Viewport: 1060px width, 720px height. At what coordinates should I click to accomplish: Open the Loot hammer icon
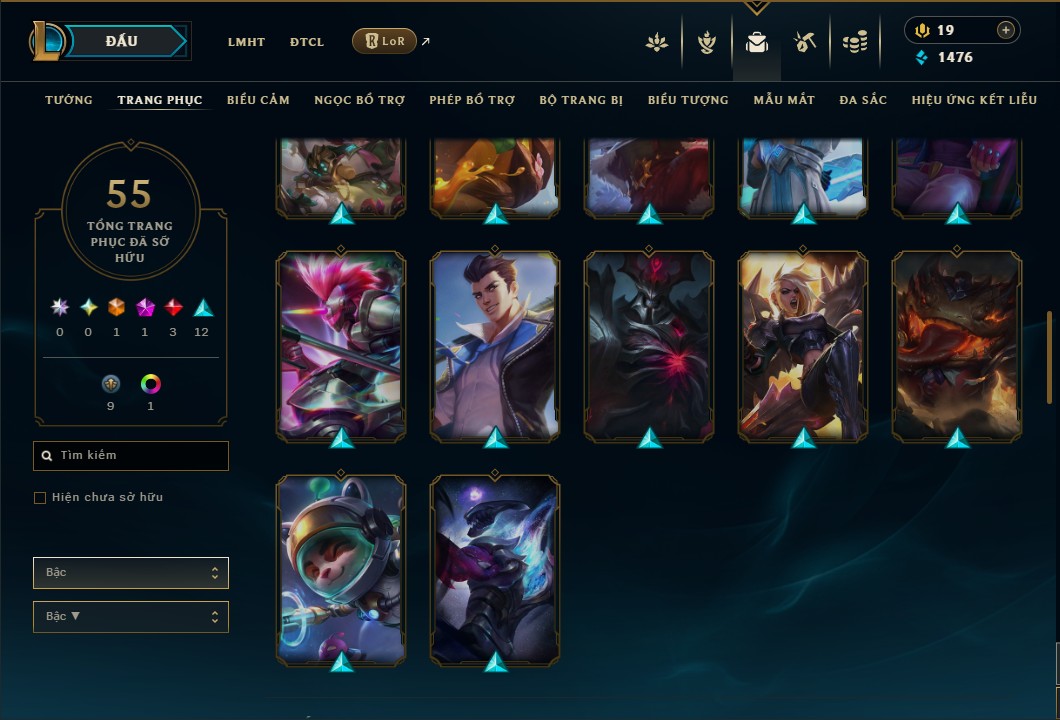point(804,43)
